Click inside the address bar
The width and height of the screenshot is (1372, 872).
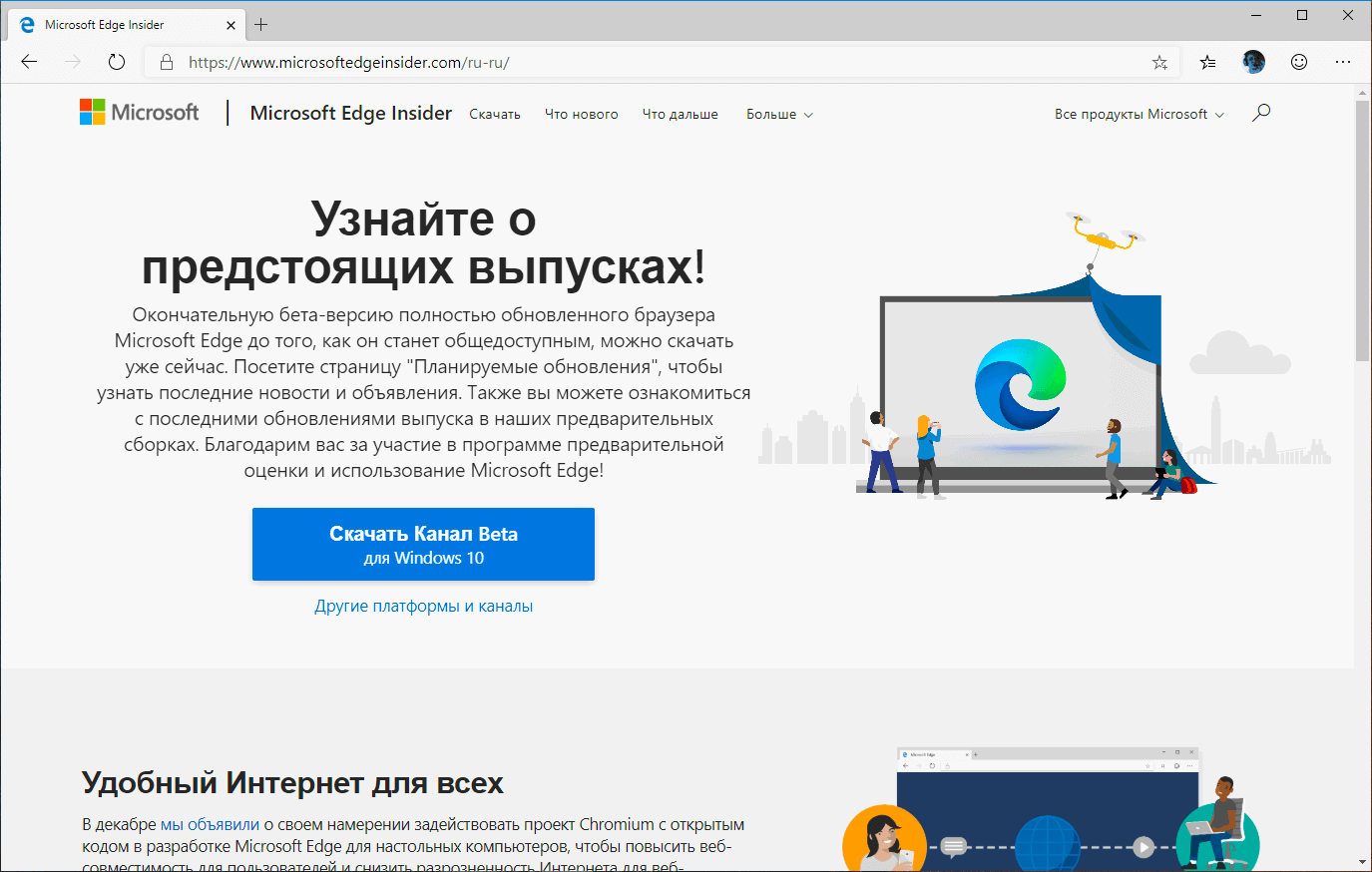(599, 61)
